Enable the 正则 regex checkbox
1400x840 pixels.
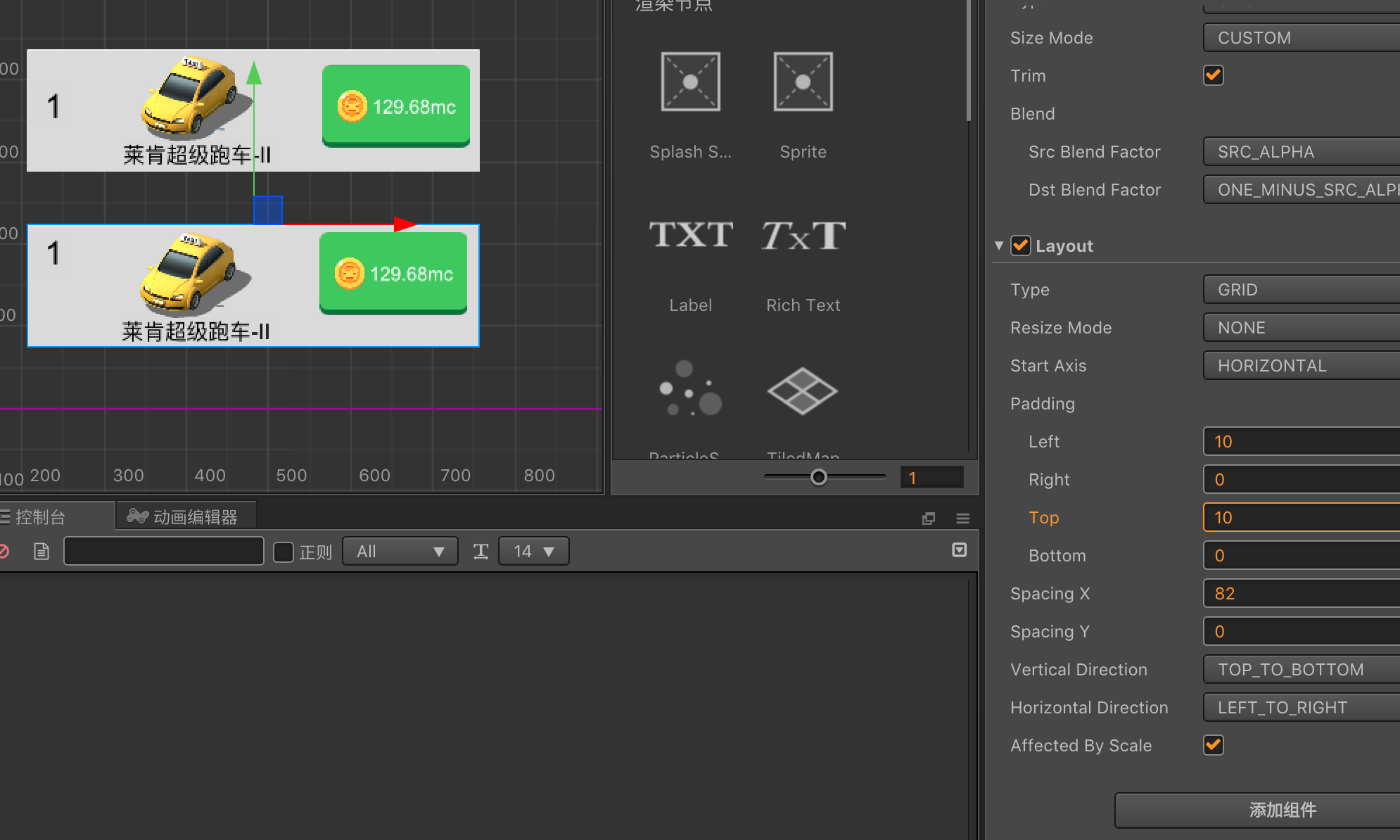click(x=284, y=552)
